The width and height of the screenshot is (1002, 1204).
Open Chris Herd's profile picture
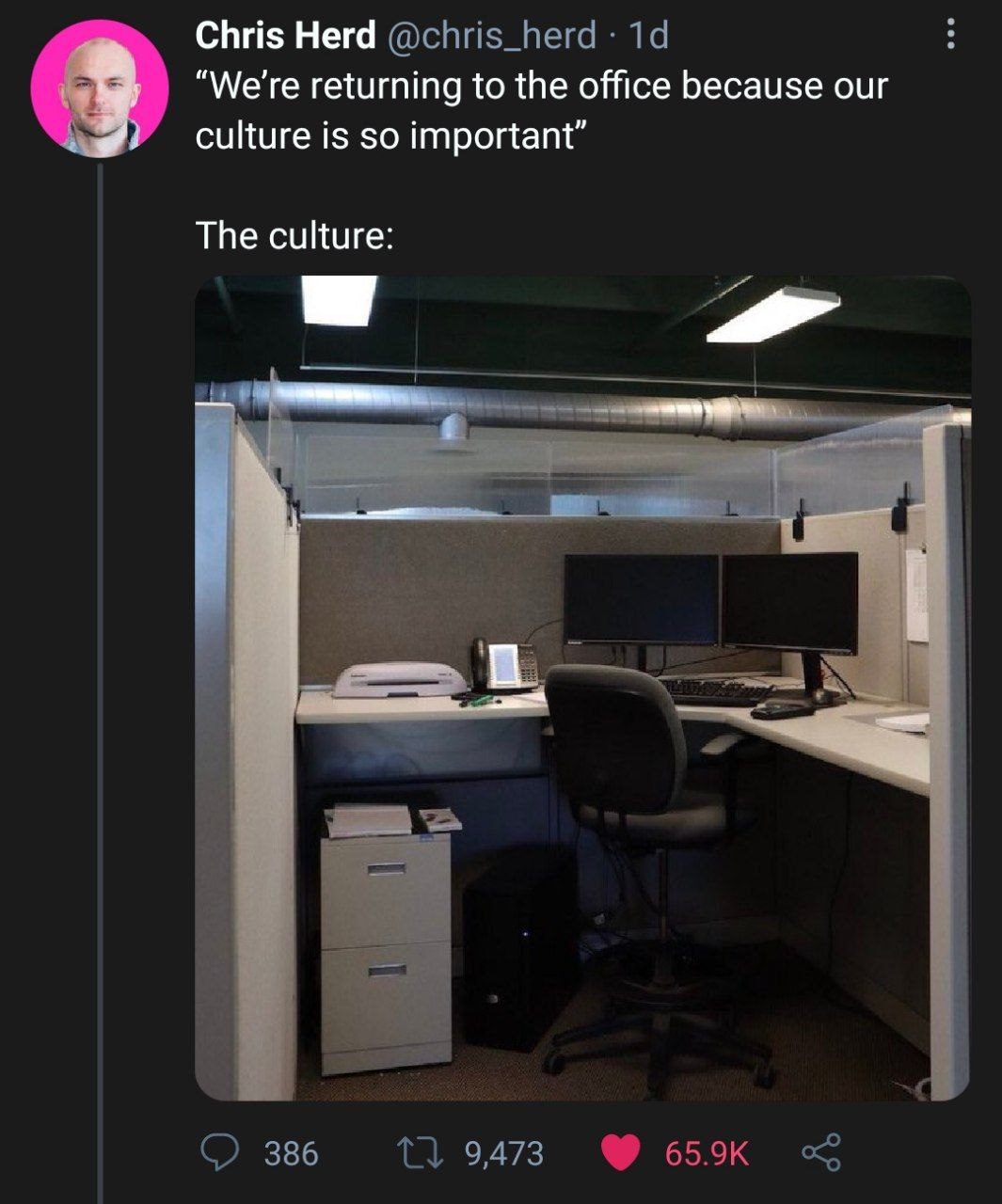pos(100,88)
